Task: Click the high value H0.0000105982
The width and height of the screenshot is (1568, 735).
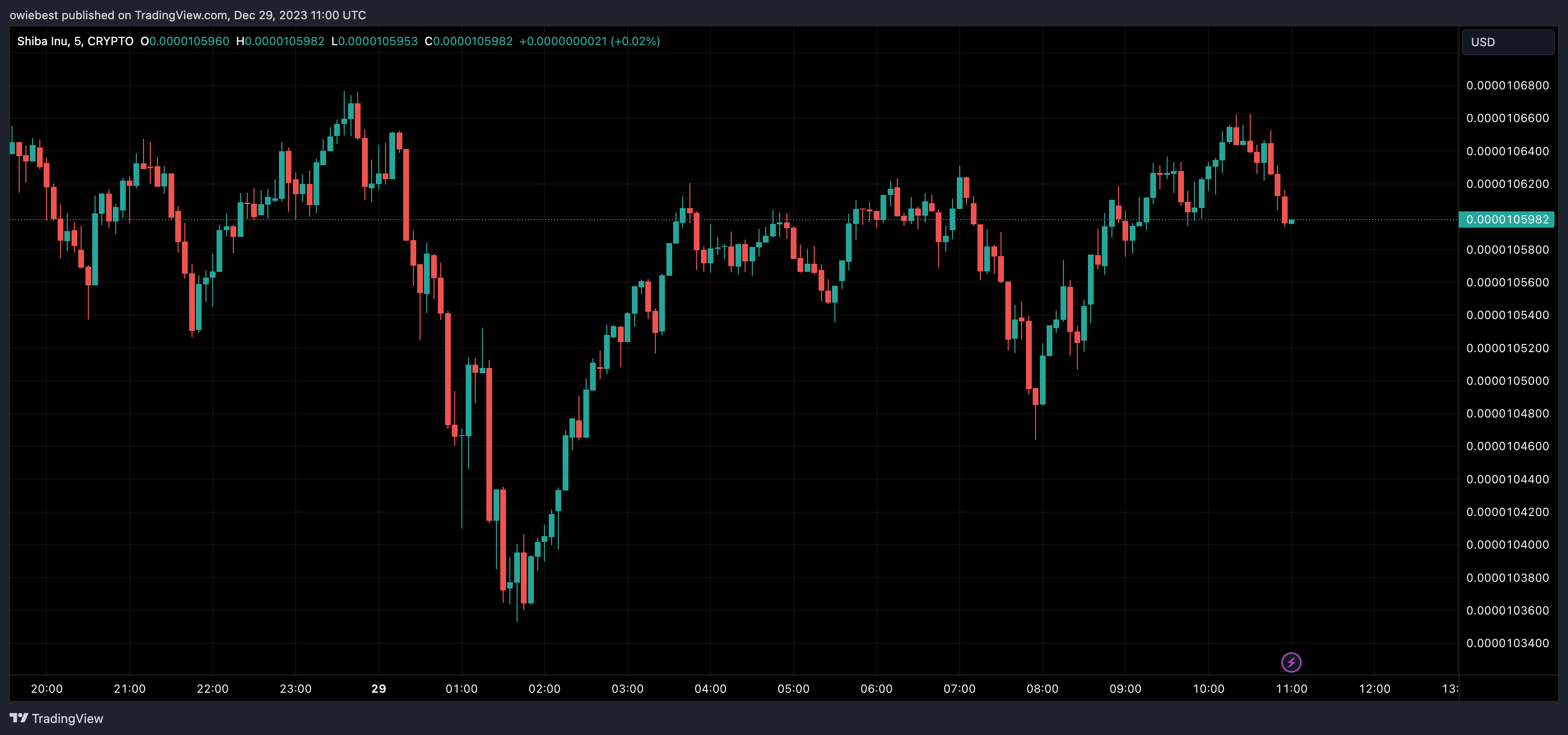Action: tap(280, 41)
